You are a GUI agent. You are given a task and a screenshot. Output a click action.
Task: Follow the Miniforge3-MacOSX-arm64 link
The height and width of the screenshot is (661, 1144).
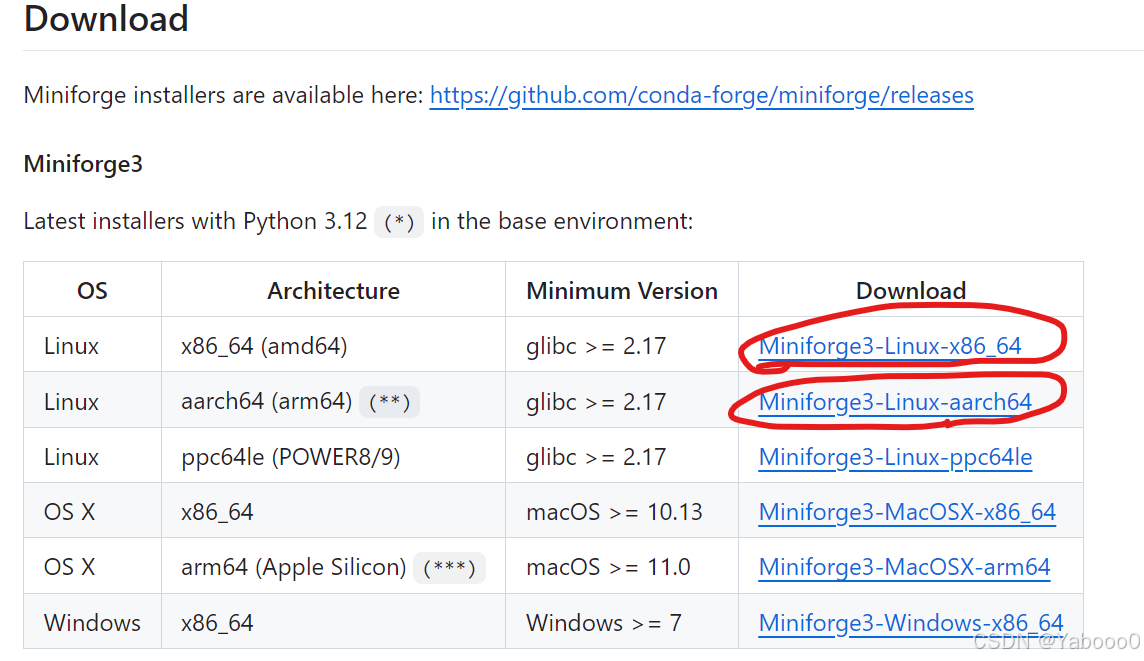tap(904, 568)
